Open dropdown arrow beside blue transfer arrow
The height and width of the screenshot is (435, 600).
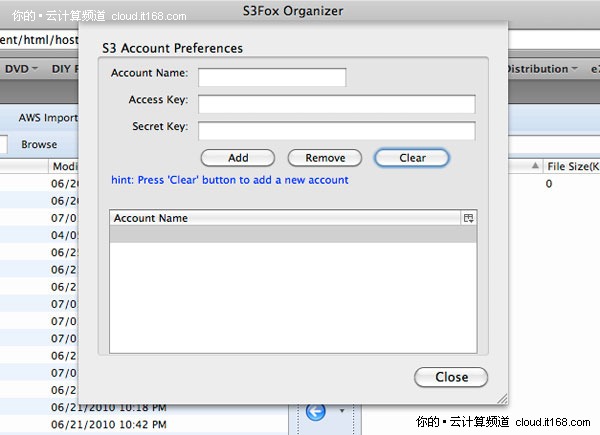tap(343, 410)
